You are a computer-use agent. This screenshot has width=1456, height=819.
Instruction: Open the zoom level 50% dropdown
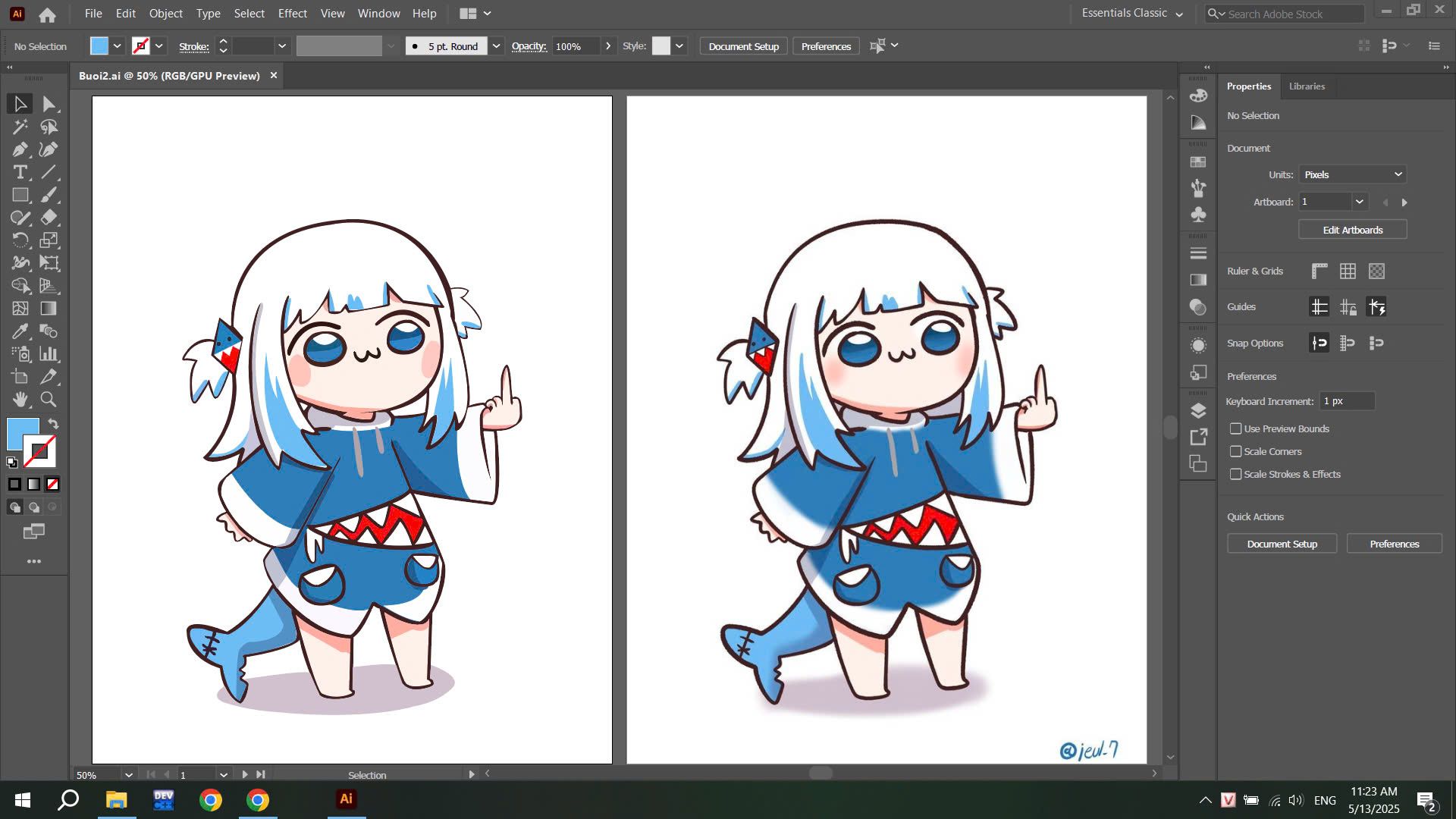point(129,775)
